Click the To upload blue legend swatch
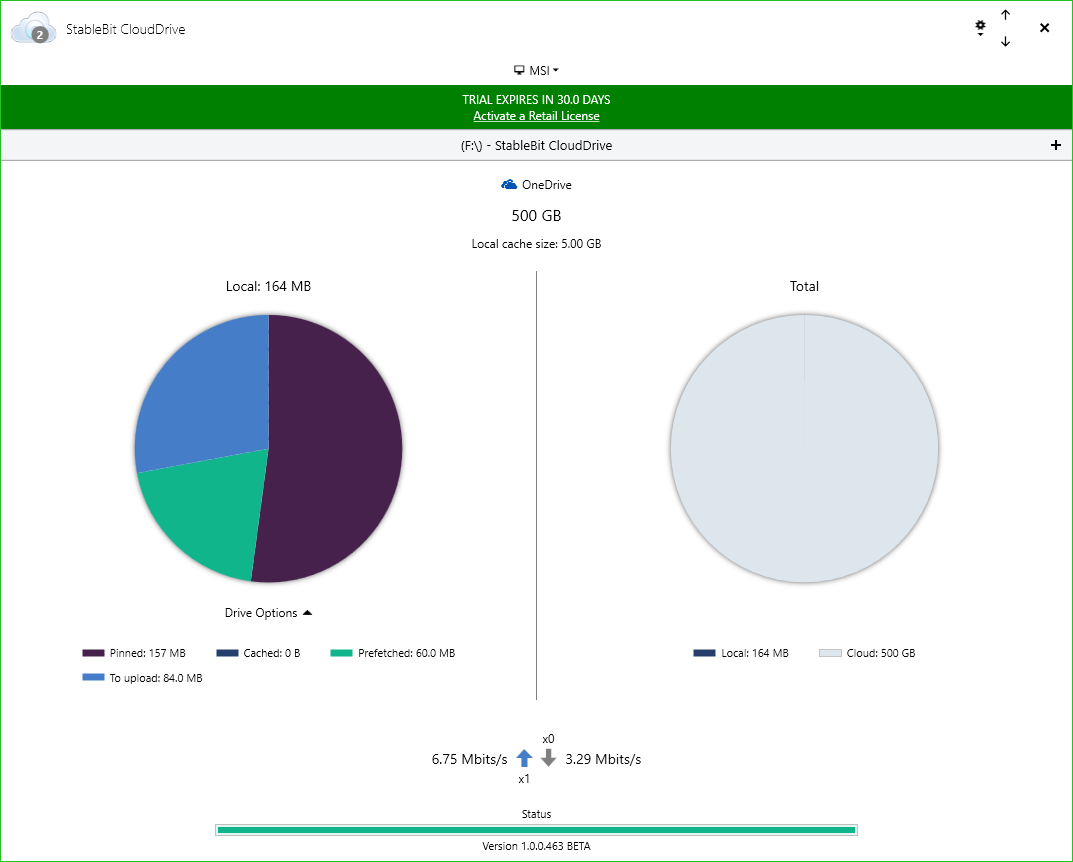Screen dimensions: 1073x862 coord(93,678)
